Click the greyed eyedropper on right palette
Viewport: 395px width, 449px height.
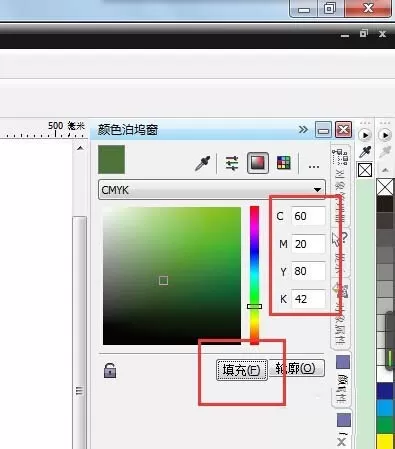pos(385,152)
